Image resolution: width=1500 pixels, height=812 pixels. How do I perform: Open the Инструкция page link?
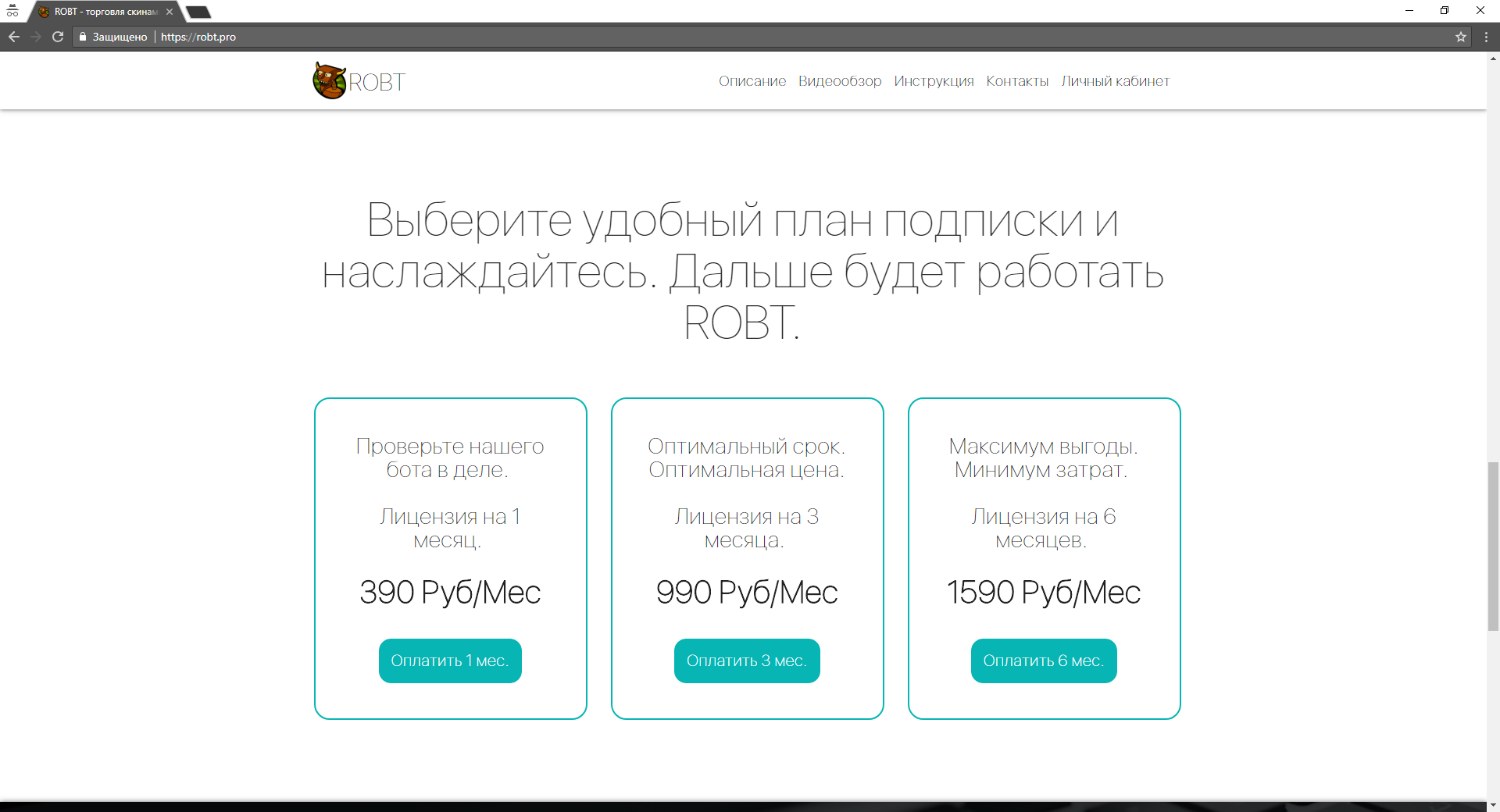(x=934, y=81)
